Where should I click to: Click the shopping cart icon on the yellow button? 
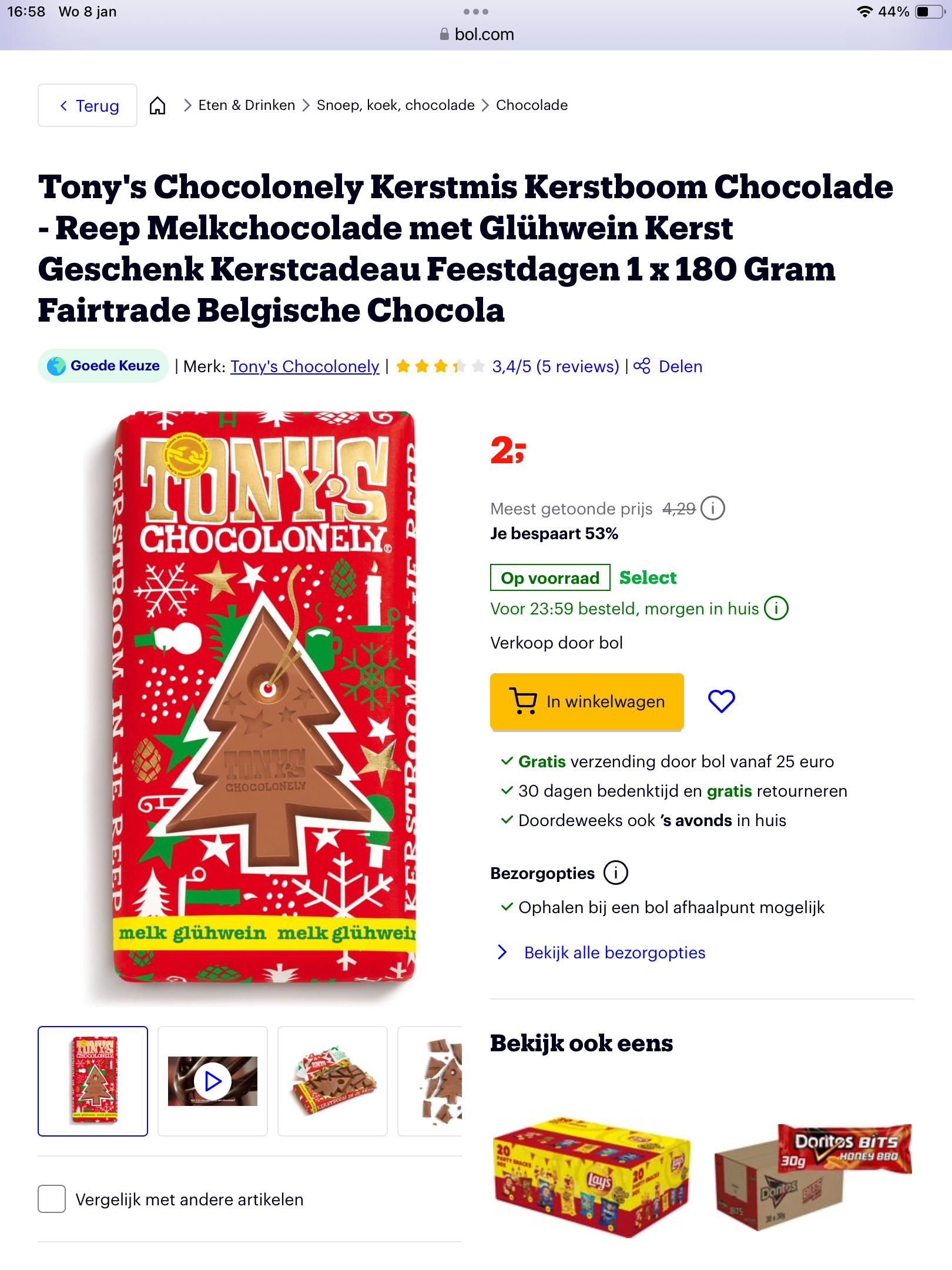coord(522,700)
